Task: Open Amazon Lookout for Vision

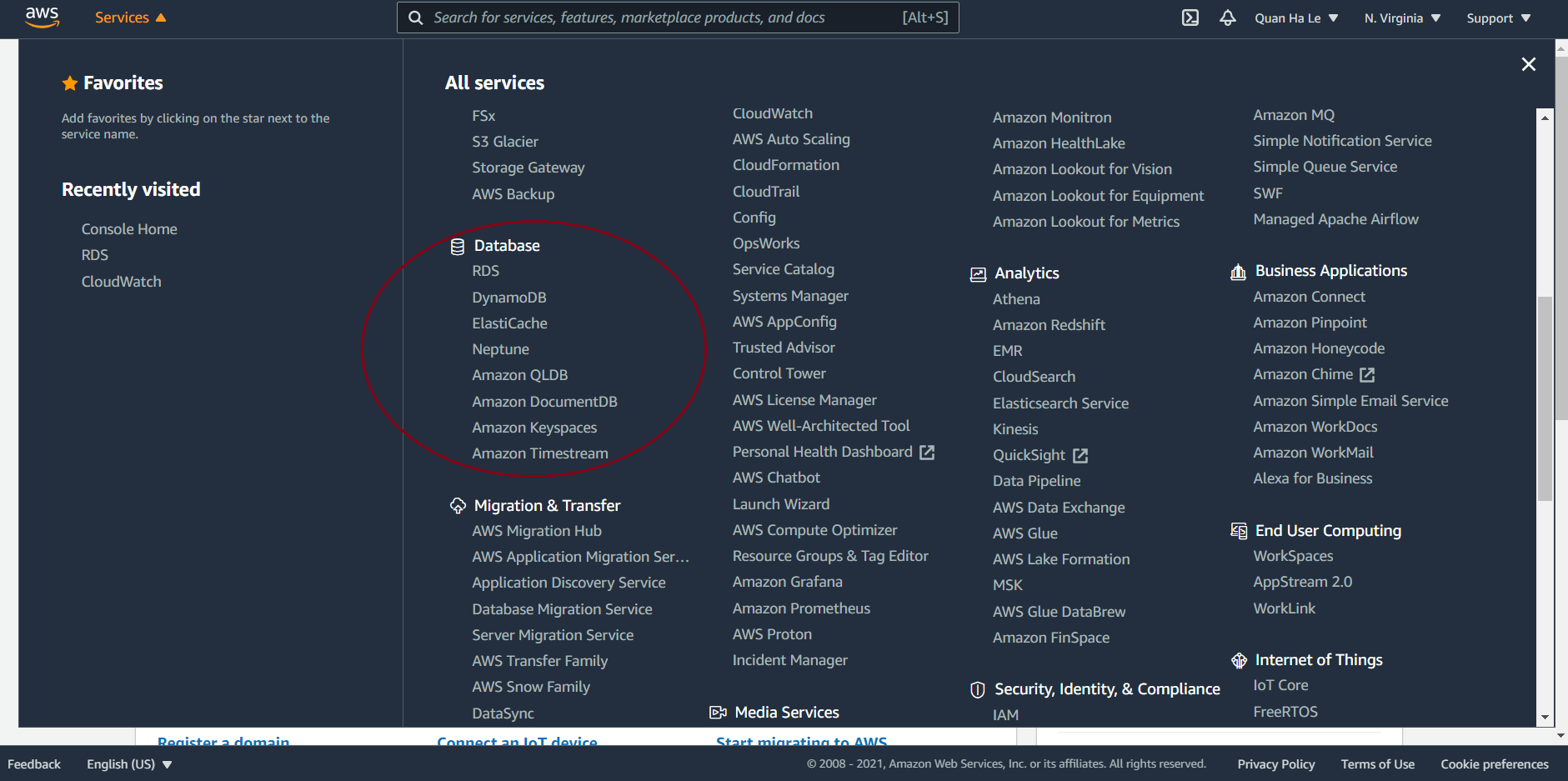Action: coord(1083,169)
